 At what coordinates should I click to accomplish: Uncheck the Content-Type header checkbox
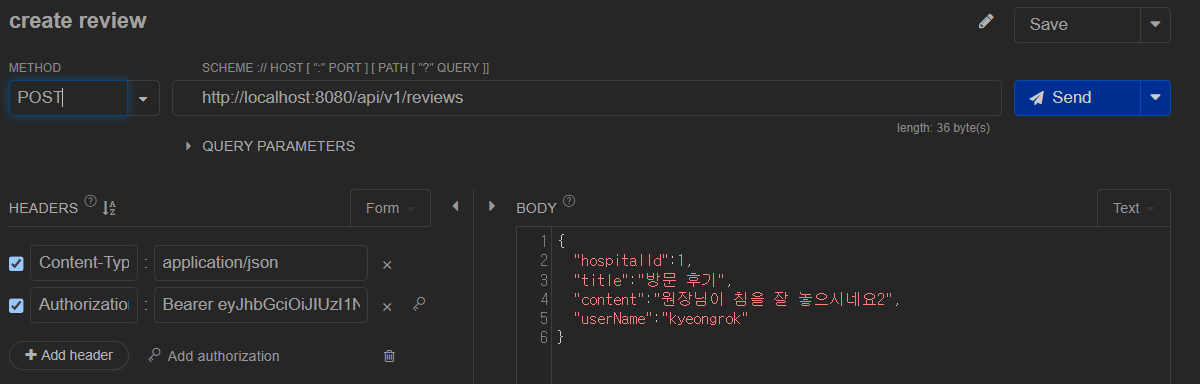16,264
